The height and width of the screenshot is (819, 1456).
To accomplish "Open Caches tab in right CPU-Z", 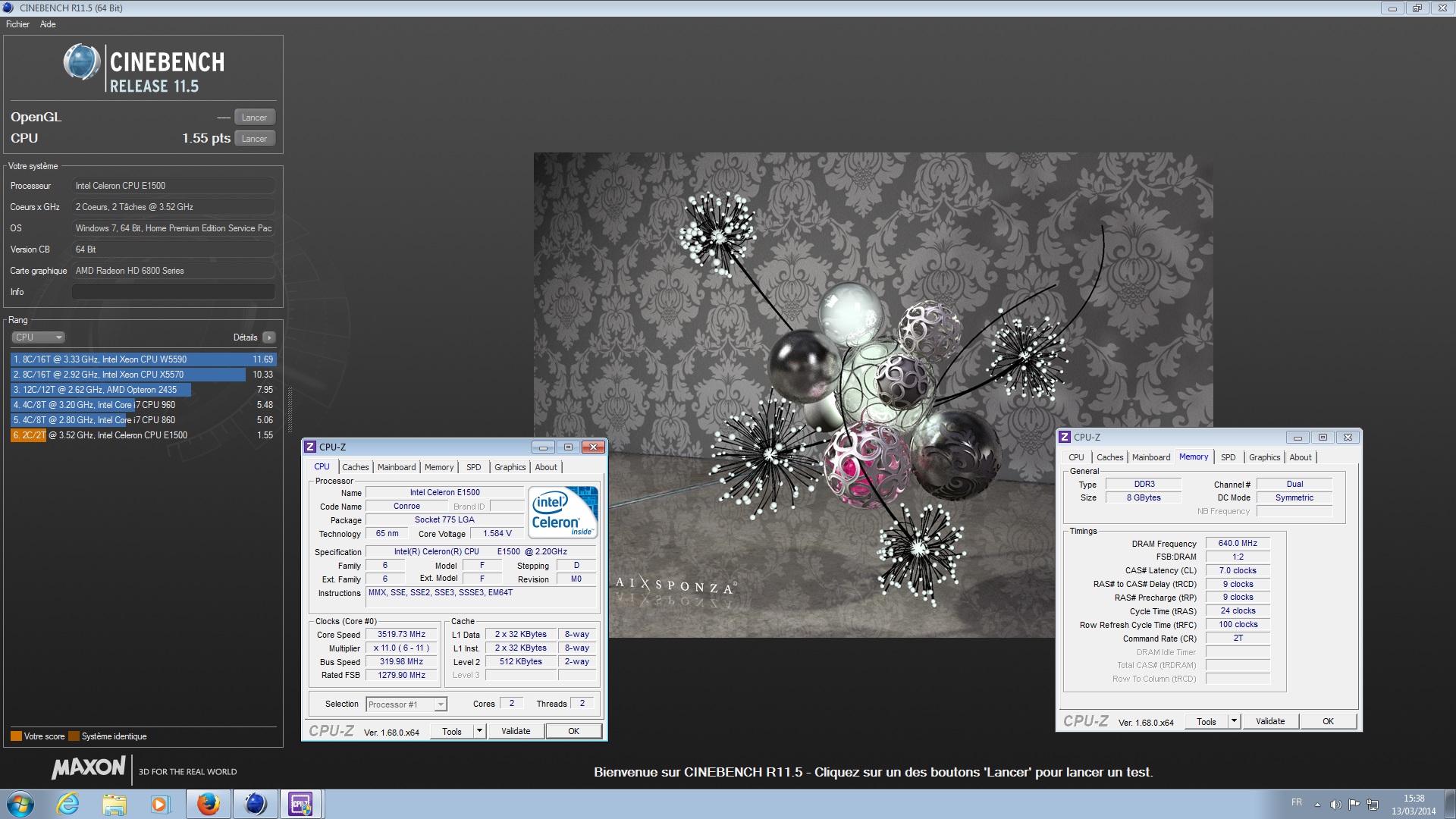I will (1109, 457).
